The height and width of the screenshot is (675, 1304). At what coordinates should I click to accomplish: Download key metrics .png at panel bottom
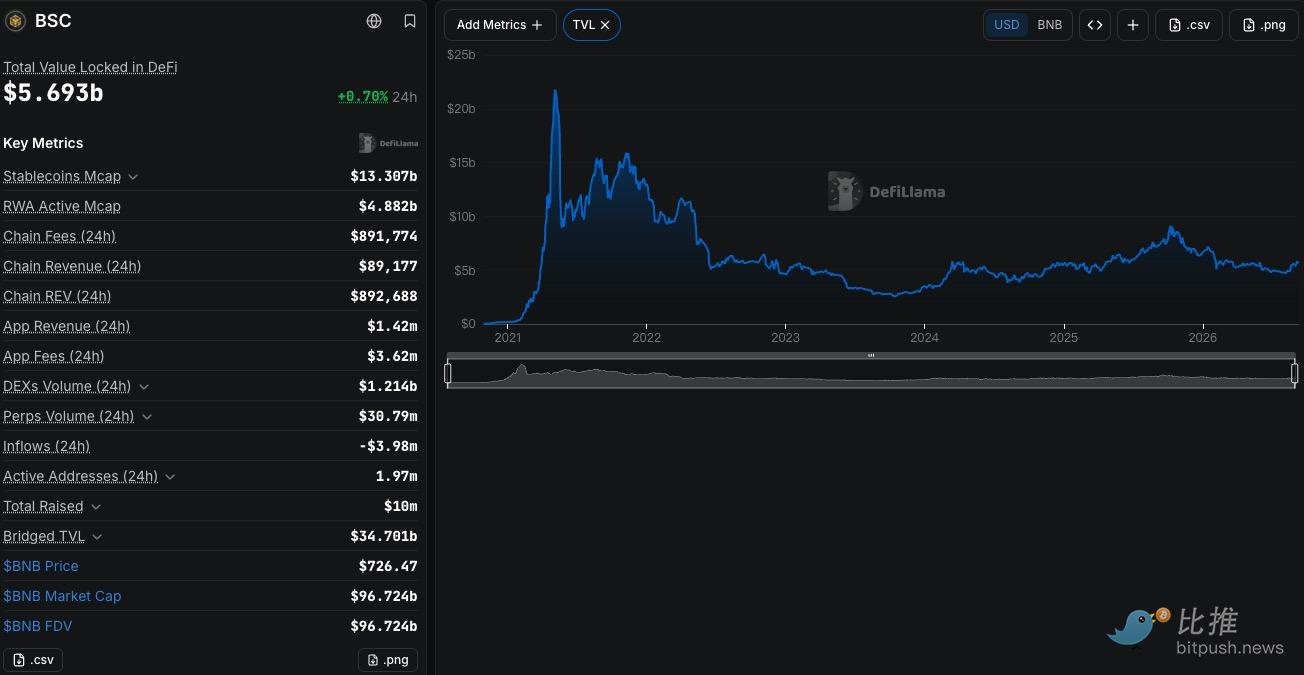pos(388,660)
